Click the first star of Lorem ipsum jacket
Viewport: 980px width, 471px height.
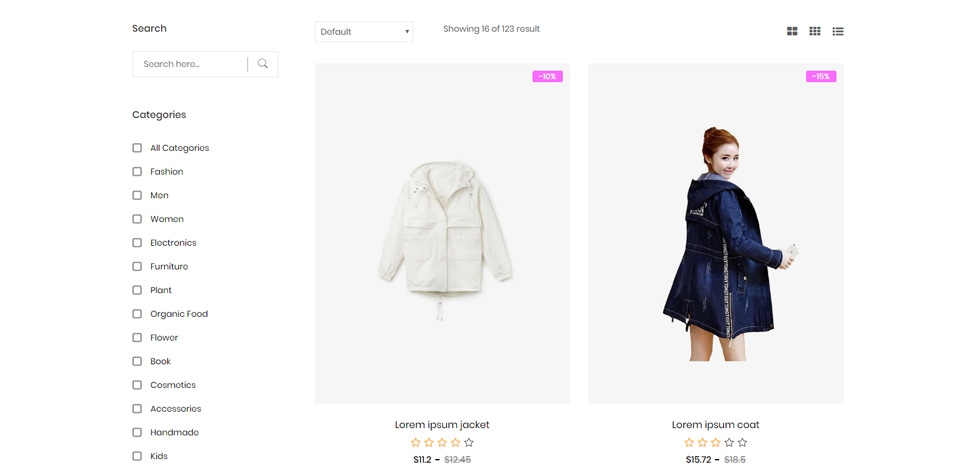[x=416, y=442]
